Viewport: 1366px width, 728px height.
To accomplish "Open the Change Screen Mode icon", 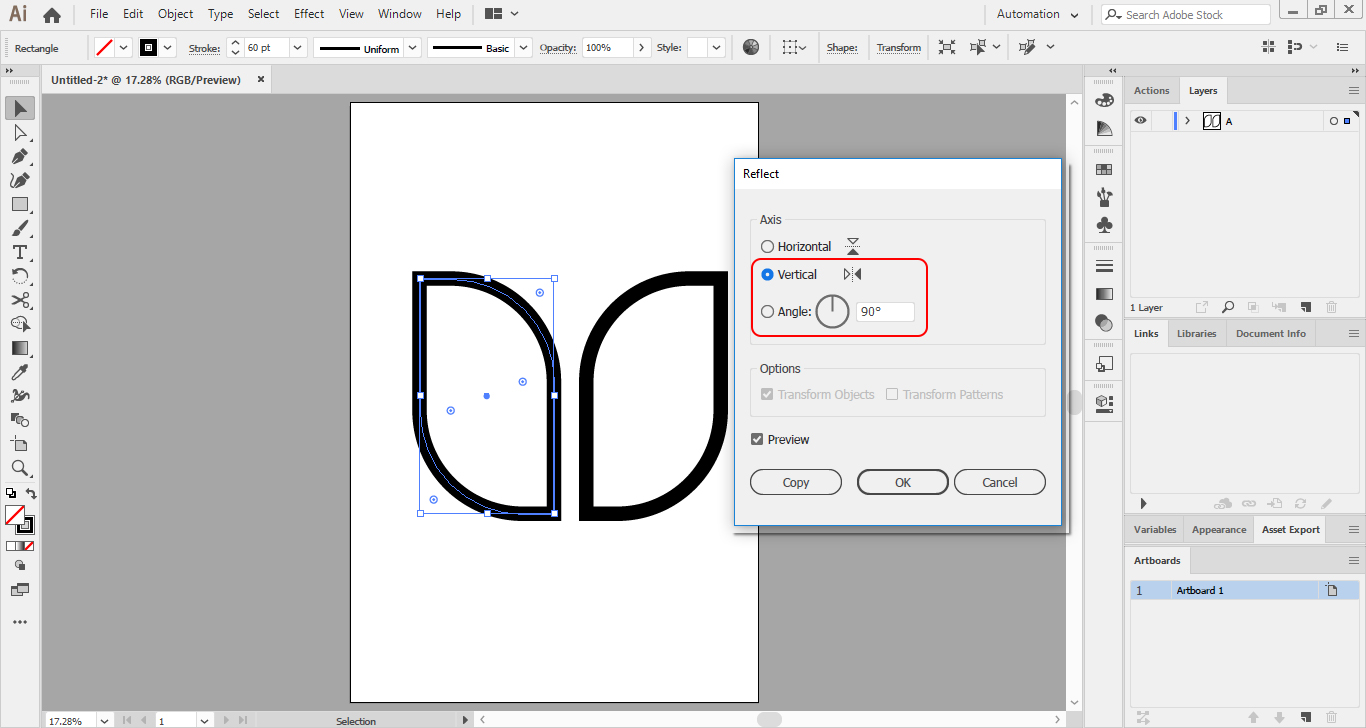I will coord(19,590).
